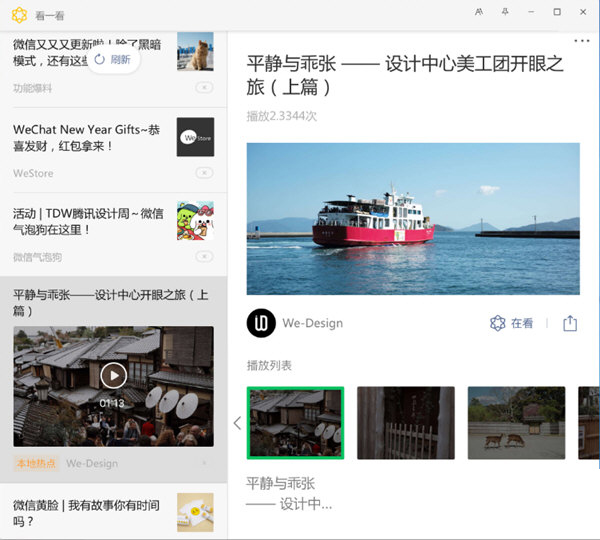600x540 pixels.
Task: Open the small arrow beside We-Design tag
Action: (204, 463)
